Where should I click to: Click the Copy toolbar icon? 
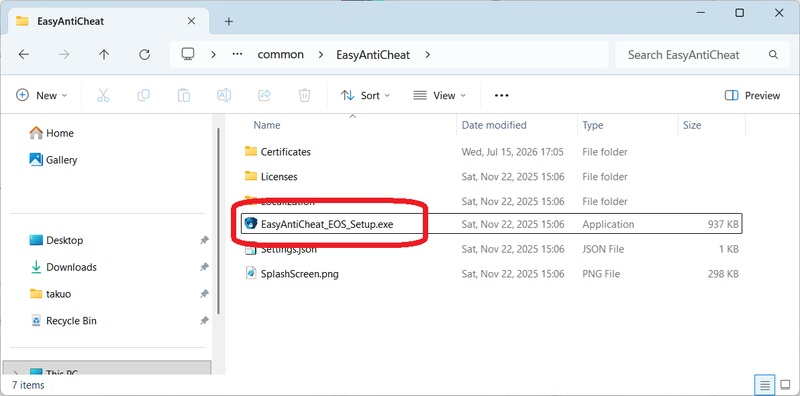143,95
